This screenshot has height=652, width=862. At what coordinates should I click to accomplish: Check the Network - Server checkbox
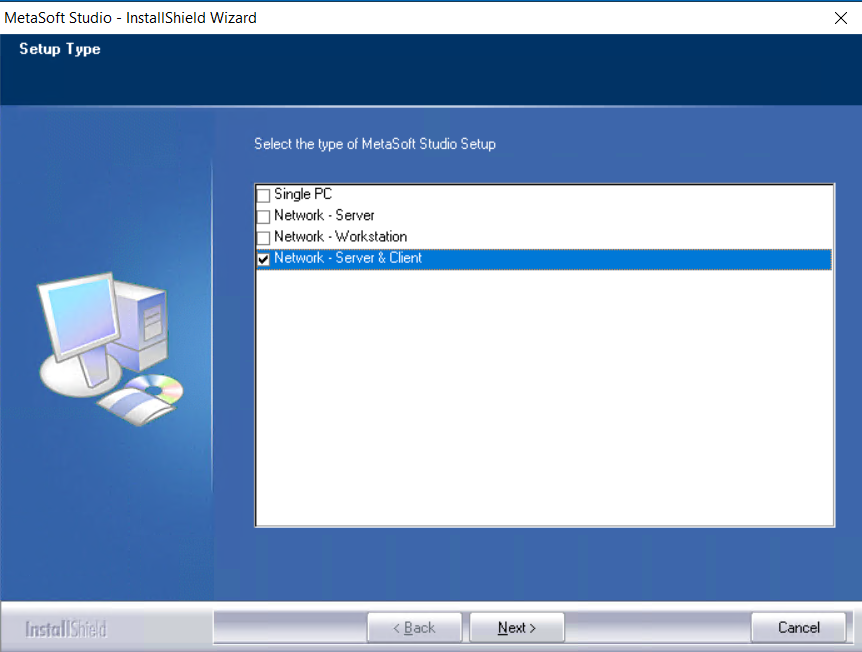point(263,216)
